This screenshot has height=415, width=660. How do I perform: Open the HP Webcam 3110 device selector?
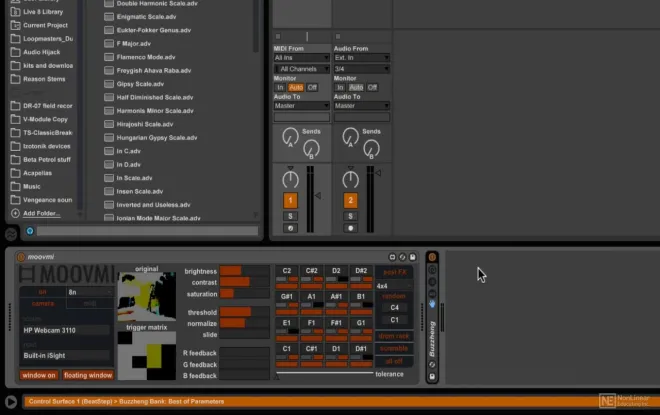66,330
